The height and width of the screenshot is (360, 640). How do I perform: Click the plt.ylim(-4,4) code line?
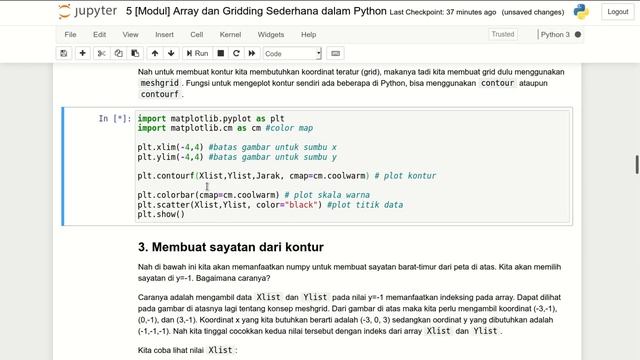[x=237, y=157]
